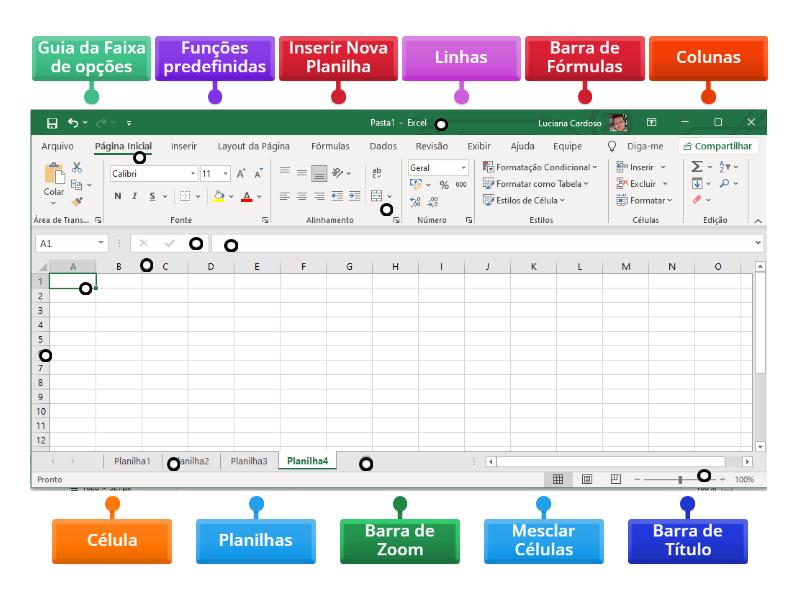This screenshot has width=800, height=600.
Task: Open Formatação Condicional
Action: (540, 166)
